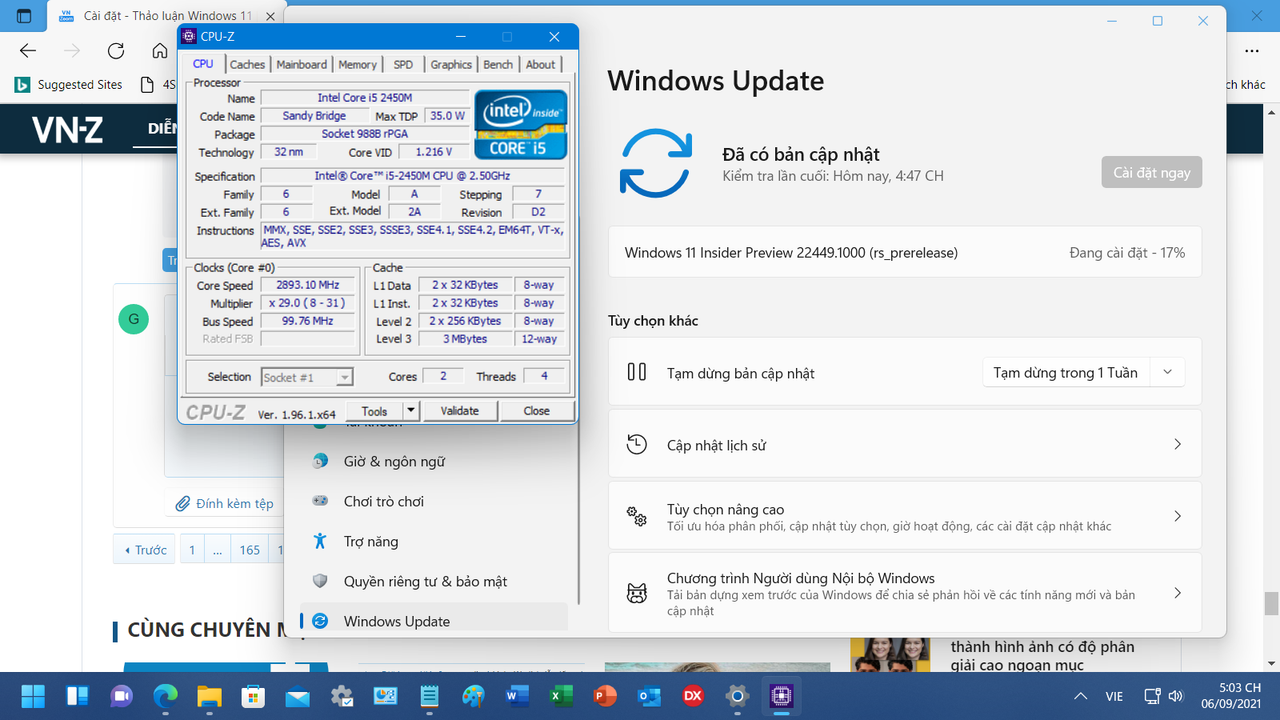This screenshot has height=720, width=1280.
Task: Open the Caches tab in CPU-Z
Action: click(247, 64)
